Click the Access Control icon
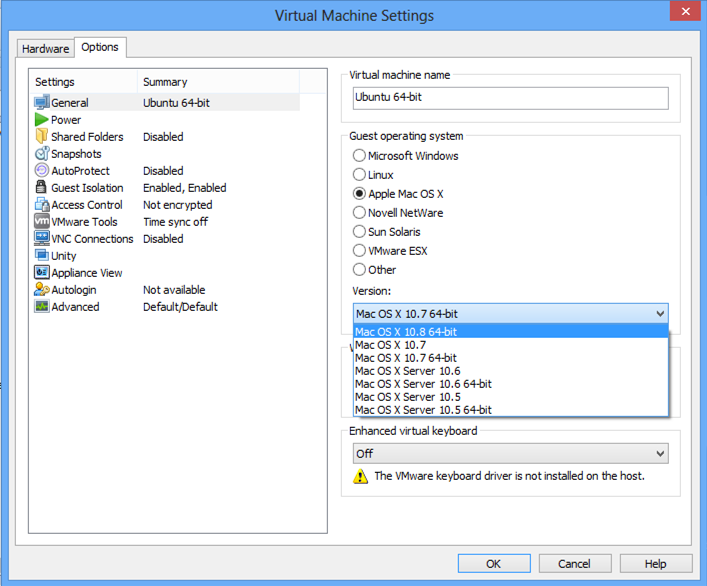Screen dimensions: 707x586 [42, 204]
